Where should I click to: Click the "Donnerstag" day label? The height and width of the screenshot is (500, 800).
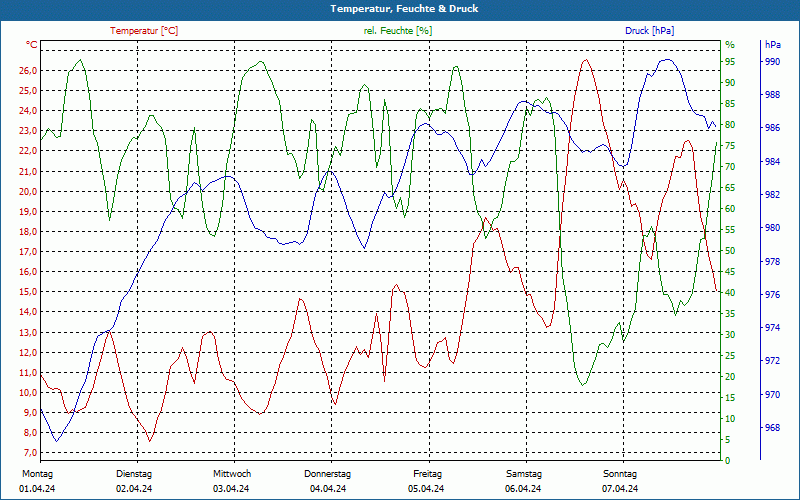point(328,474)
